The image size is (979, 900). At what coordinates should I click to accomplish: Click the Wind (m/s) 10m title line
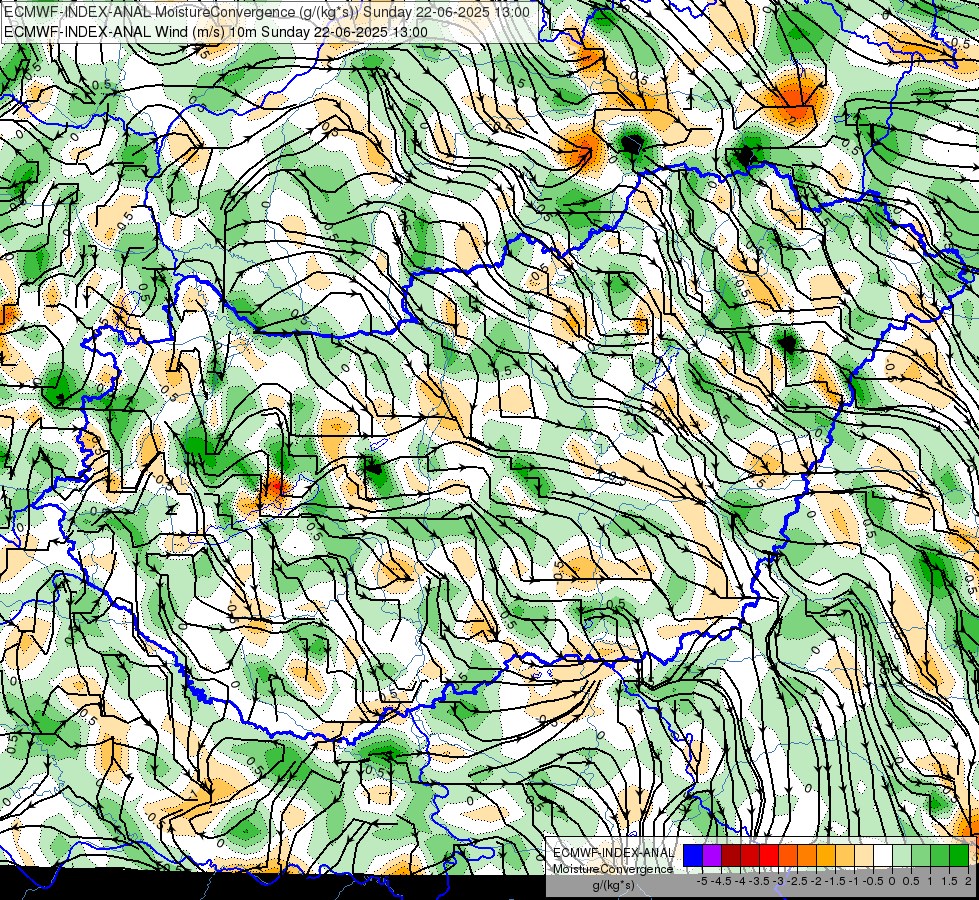point(216,32)
